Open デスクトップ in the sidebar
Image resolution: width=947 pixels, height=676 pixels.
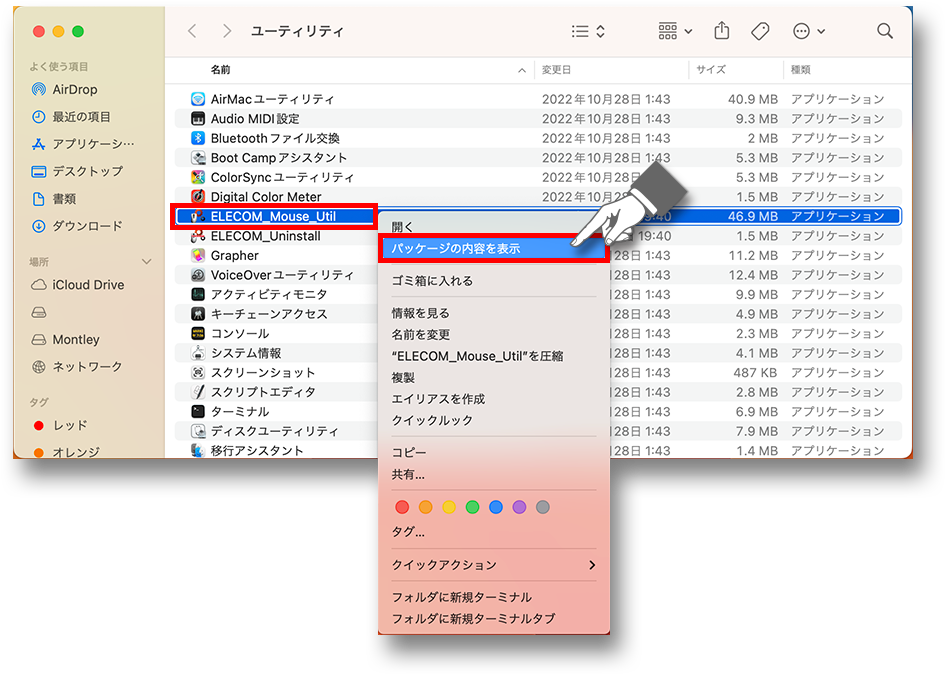(77, 172)
